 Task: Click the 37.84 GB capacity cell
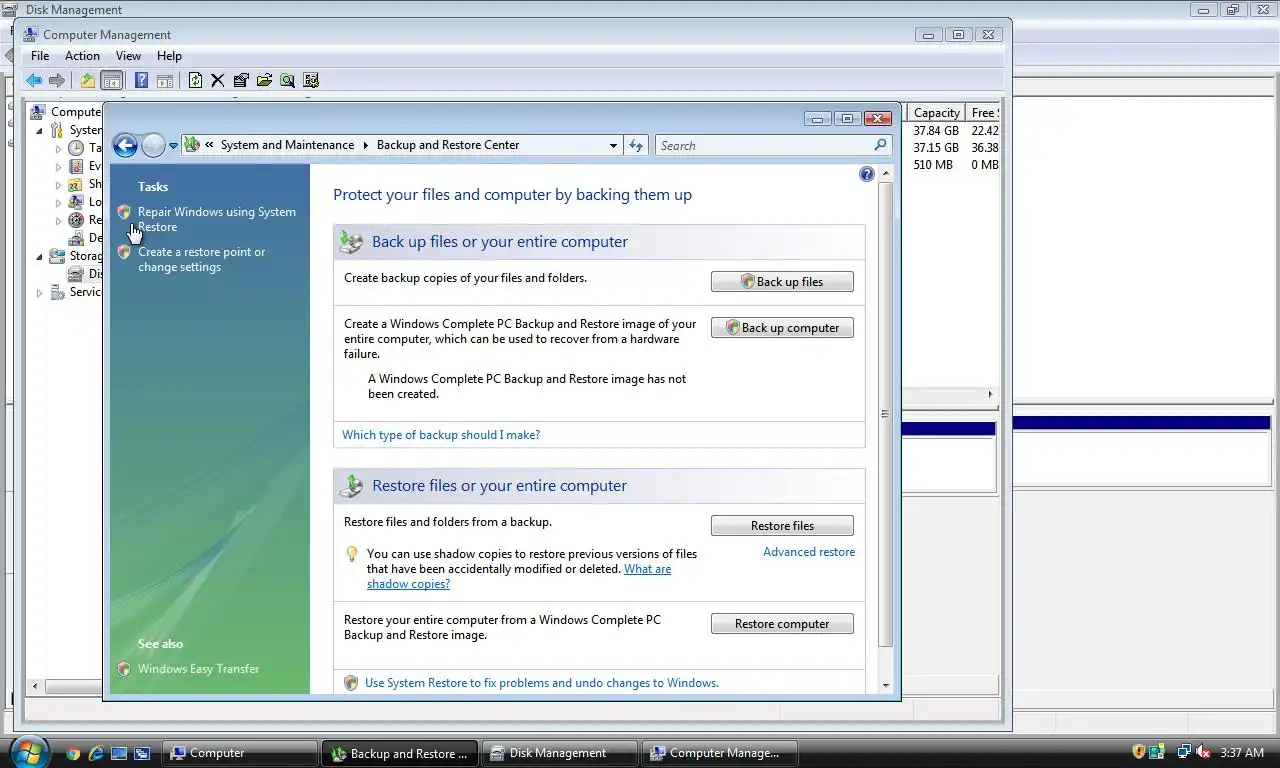pos(936,131)
